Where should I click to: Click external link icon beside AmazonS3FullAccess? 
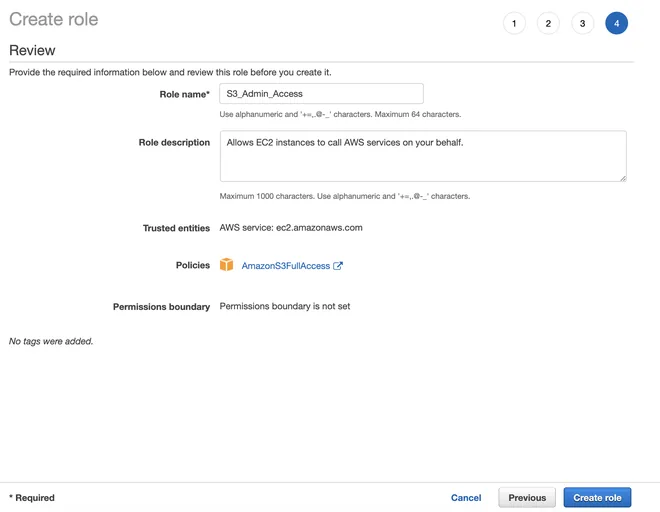pos(338,266)
